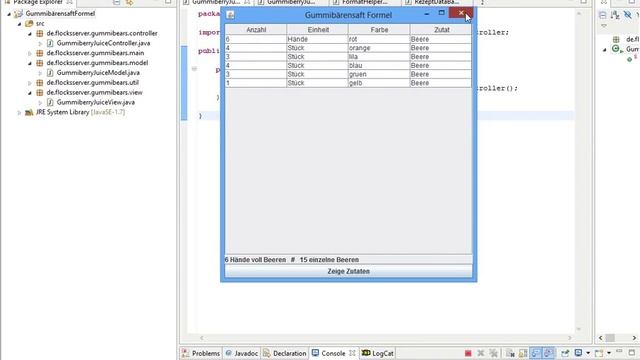640x360 pixels.
Task: Switch to the Declaration tab
Action: 284,353
